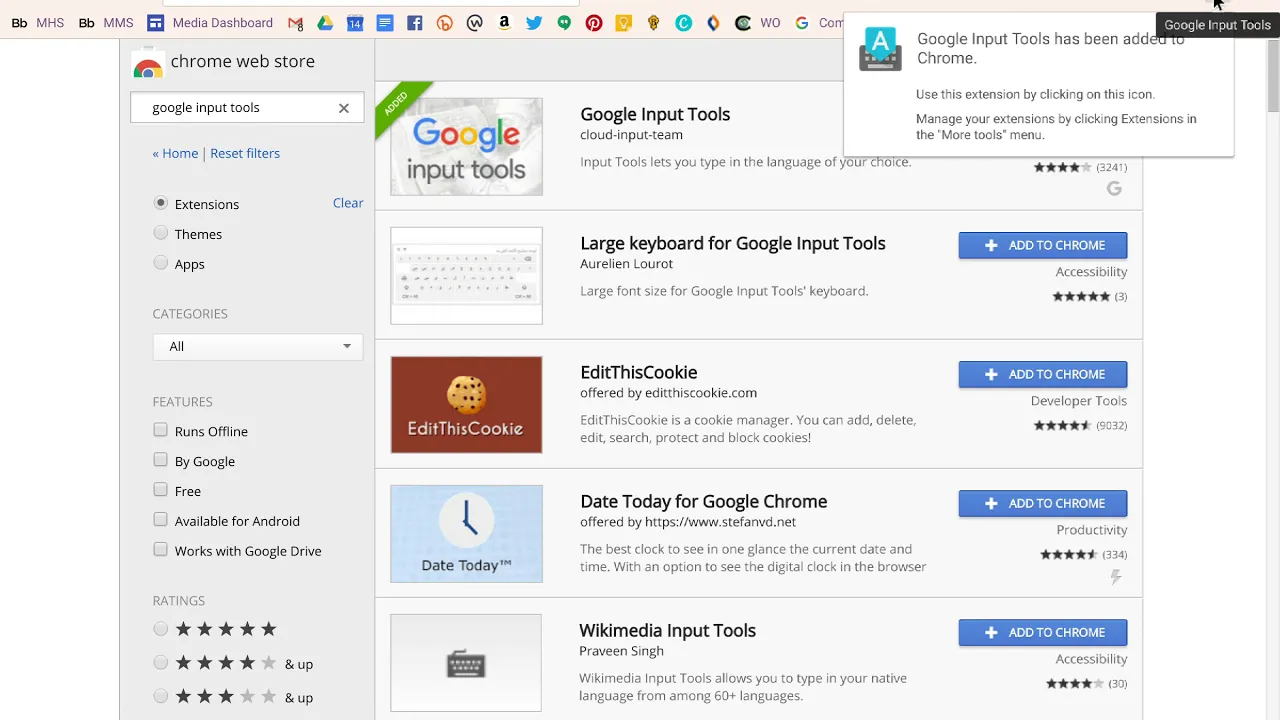Add EditThisCookie to Chrome
The height and width of the screenshot is (720, 1280).
tap(1043, 374)
